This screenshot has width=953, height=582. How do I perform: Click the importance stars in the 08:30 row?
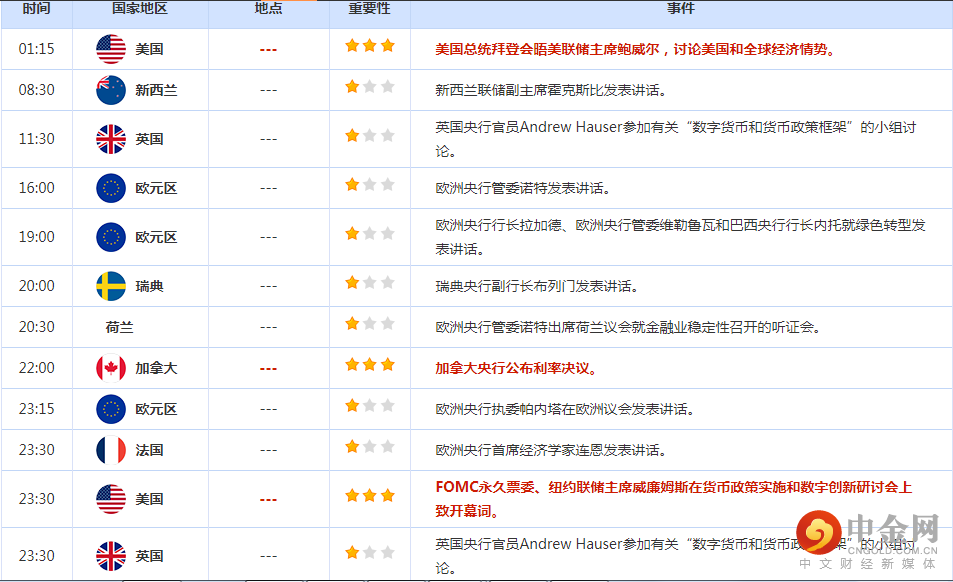369,88
